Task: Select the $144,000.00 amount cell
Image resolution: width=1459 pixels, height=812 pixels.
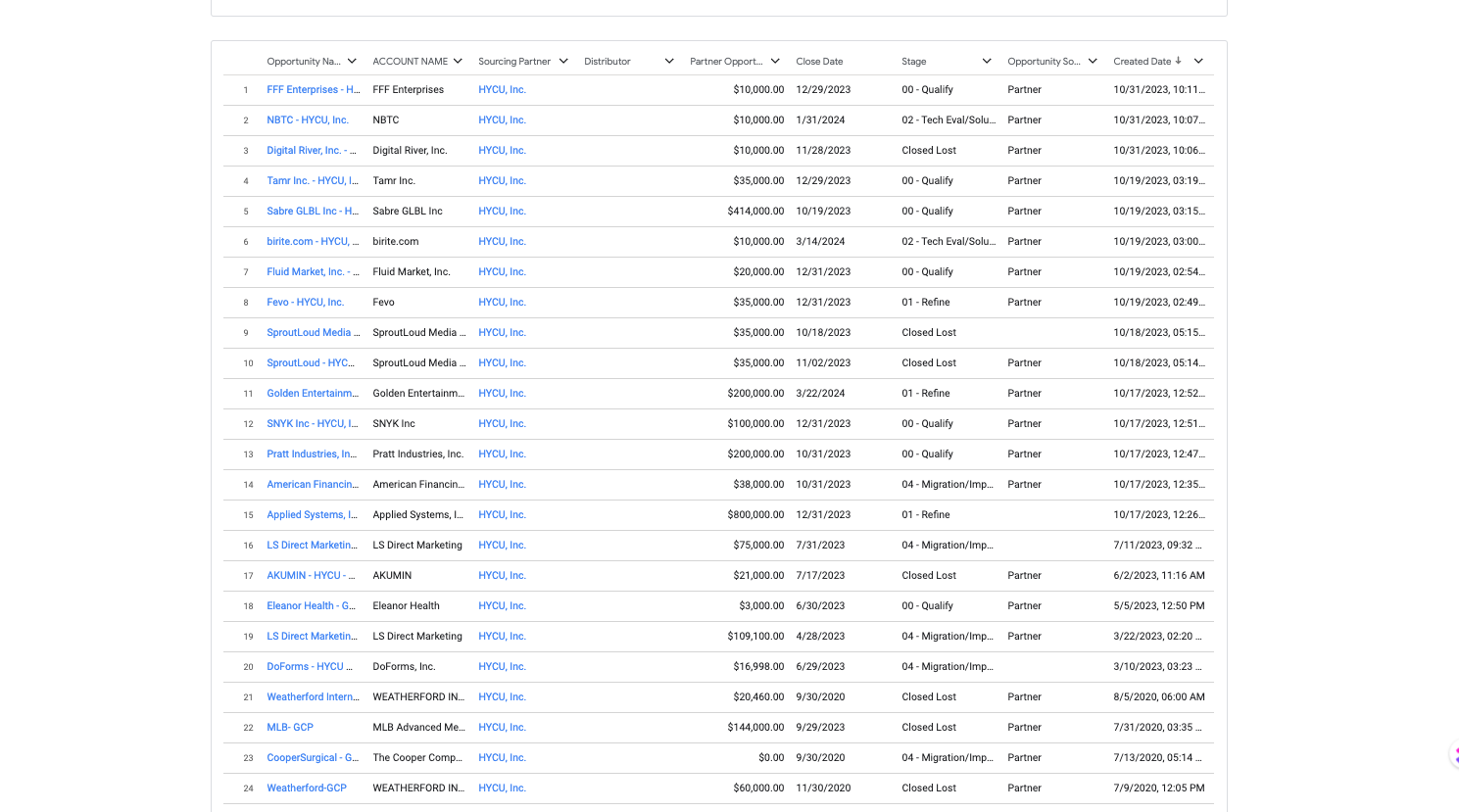Action: (x=755, y=728)
